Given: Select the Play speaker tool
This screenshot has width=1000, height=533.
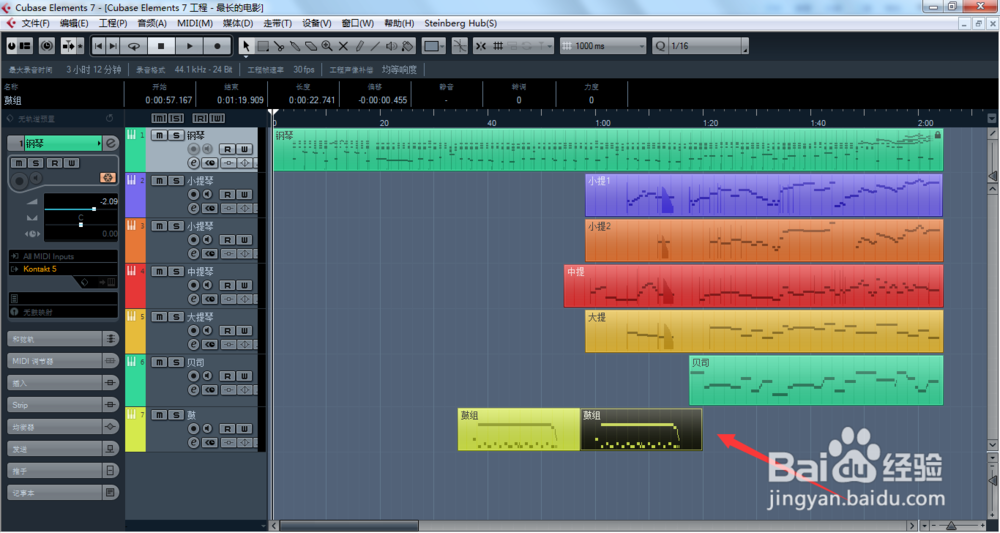Looking at the screenshot, I should tap(391, 46).
